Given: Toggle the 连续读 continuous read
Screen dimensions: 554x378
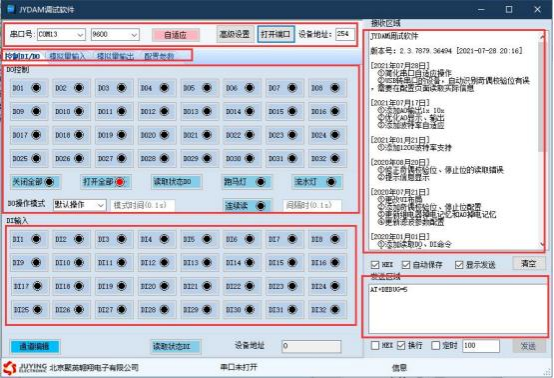Looking at the screenshot, I should pyautogui.click(x=247, y=206).
